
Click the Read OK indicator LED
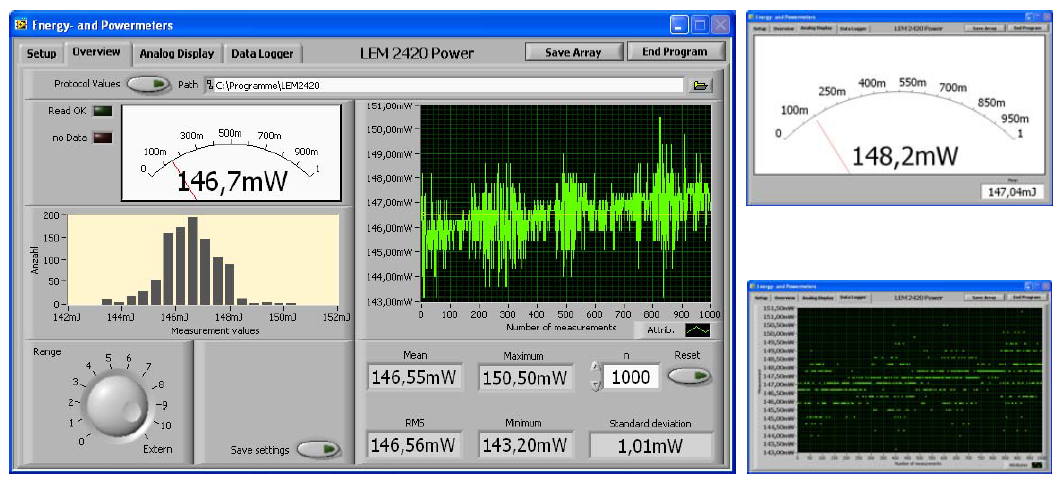coord(103,112)
